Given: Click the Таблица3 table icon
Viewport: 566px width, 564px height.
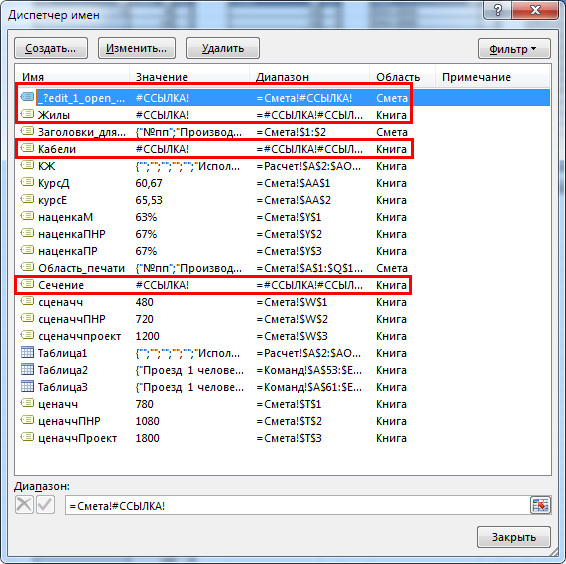Looking at the screenshot, I should point(27,386).
